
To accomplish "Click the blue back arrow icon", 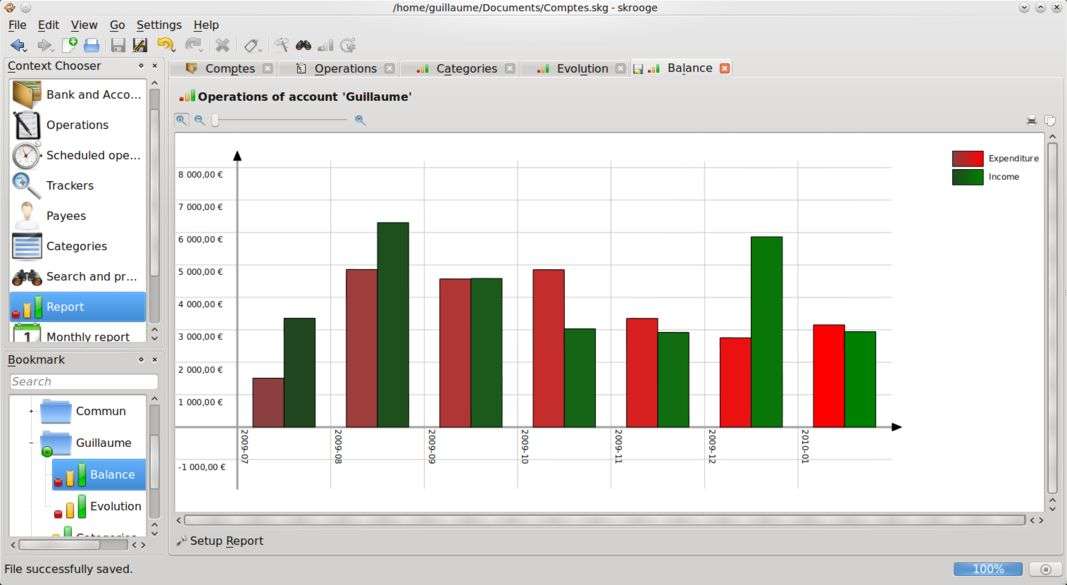I will click(x=18, y=45).
